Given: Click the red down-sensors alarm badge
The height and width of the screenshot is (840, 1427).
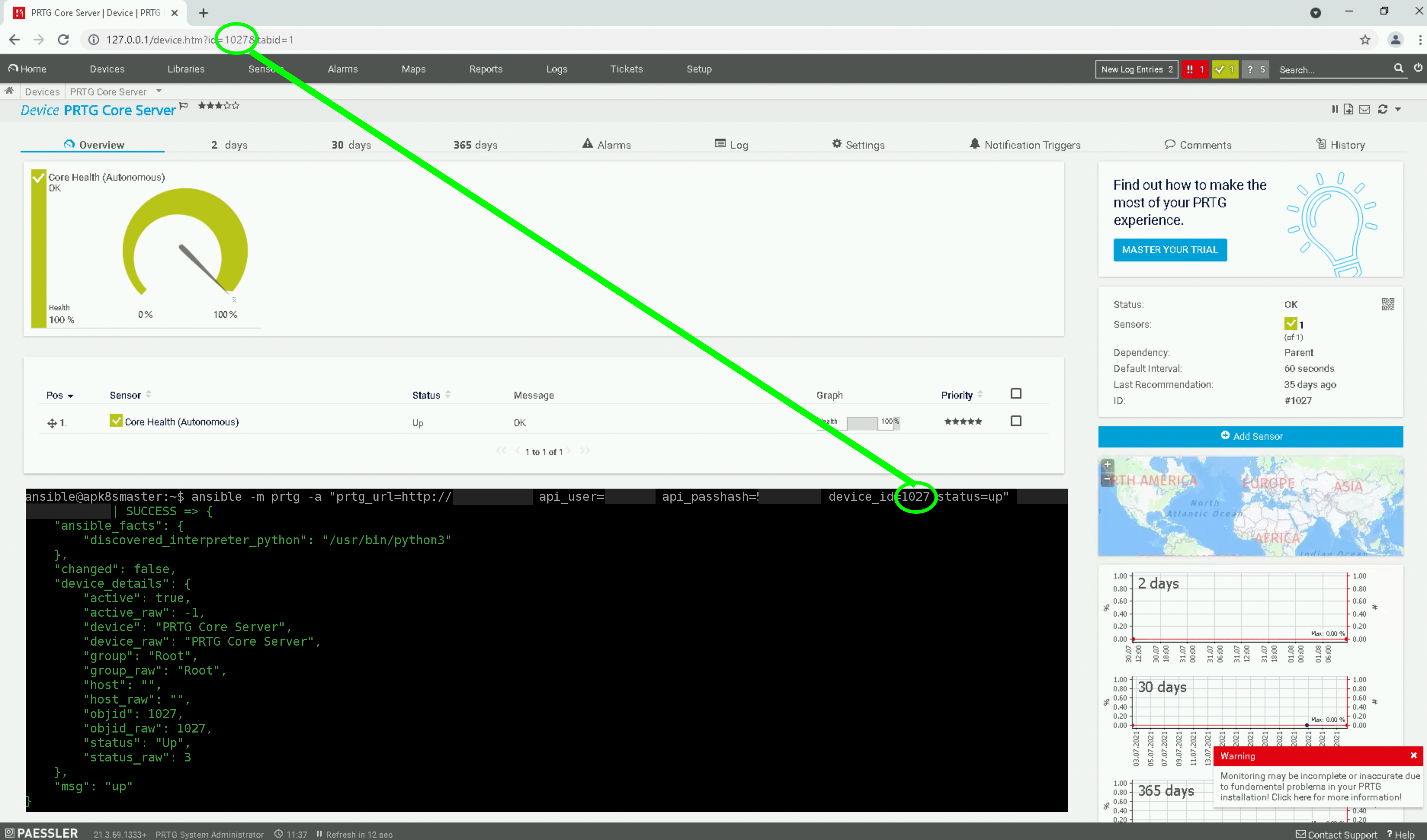Looking at the screenshot, I should (1195, 69).
